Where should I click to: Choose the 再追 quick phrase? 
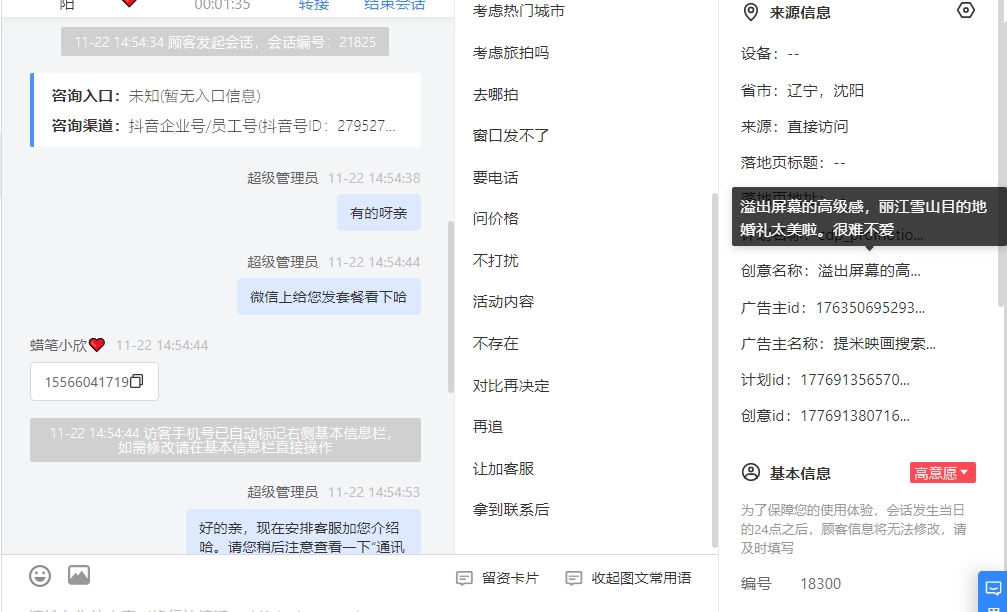point(487,426)
